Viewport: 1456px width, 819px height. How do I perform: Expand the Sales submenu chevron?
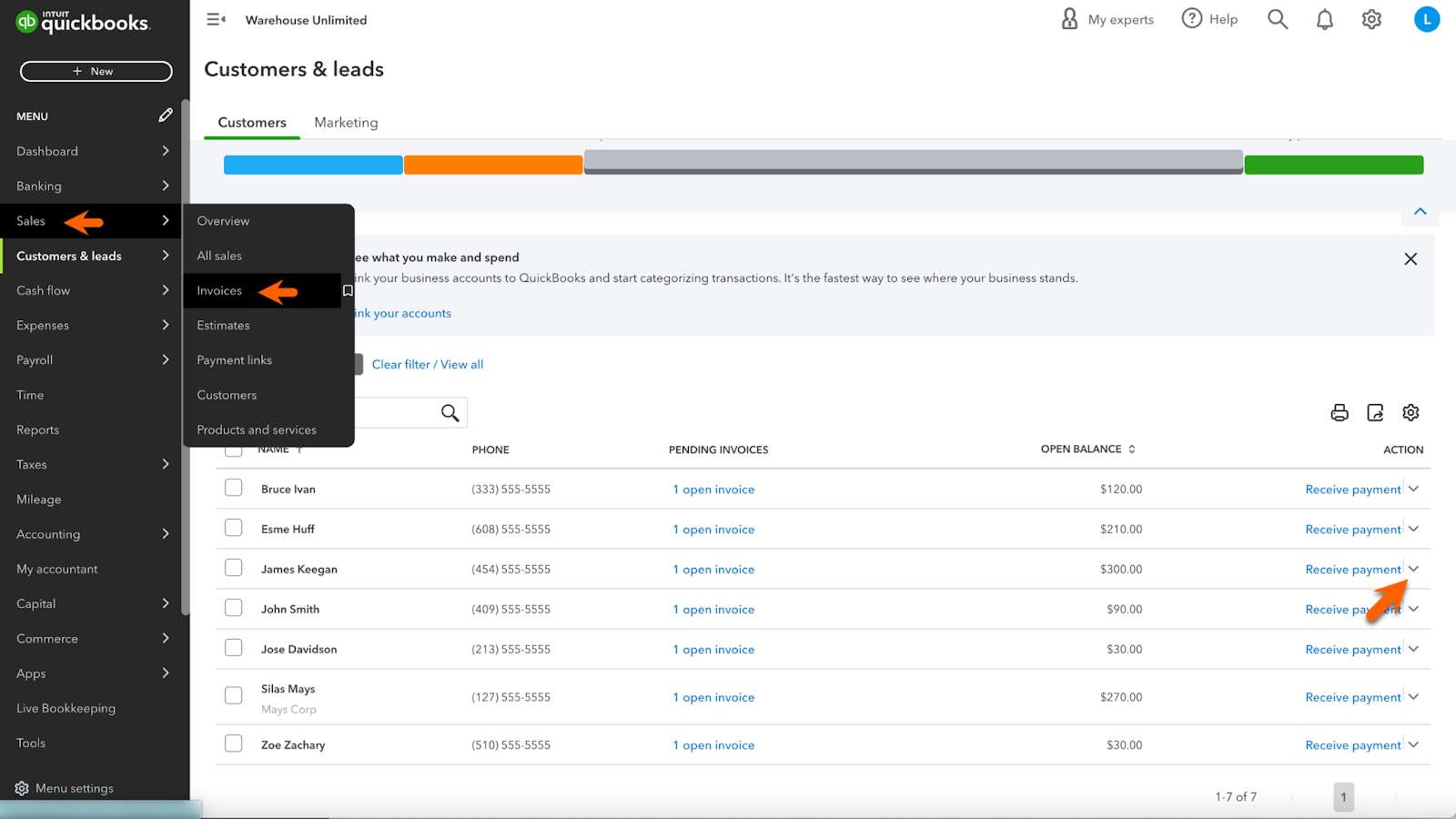(166, 220)
